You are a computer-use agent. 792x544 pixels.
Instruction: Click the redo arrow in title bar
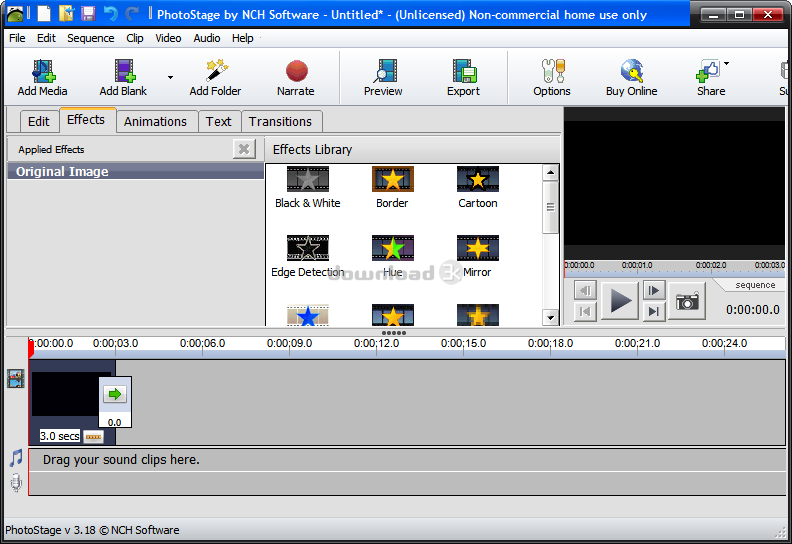click(132, 14)
